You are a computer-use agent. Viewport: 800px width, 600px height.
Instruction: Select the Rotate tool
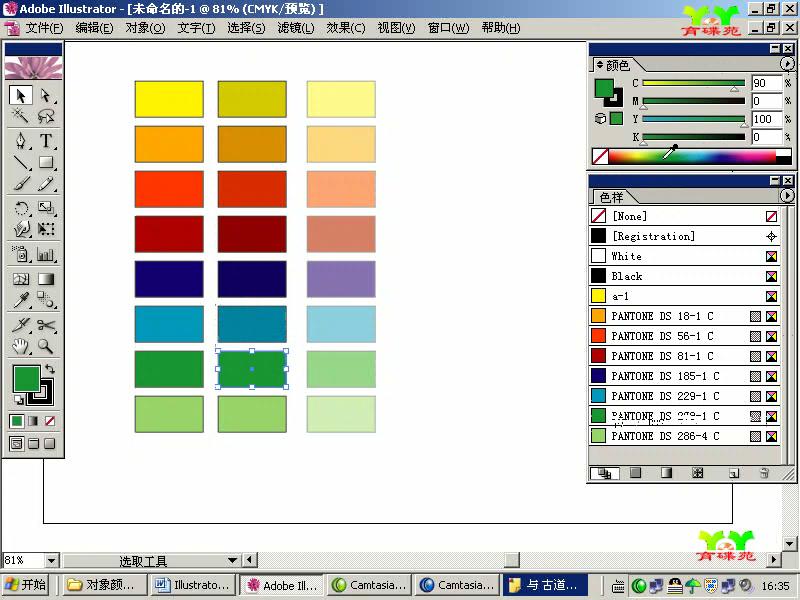[x=21, y=208]
